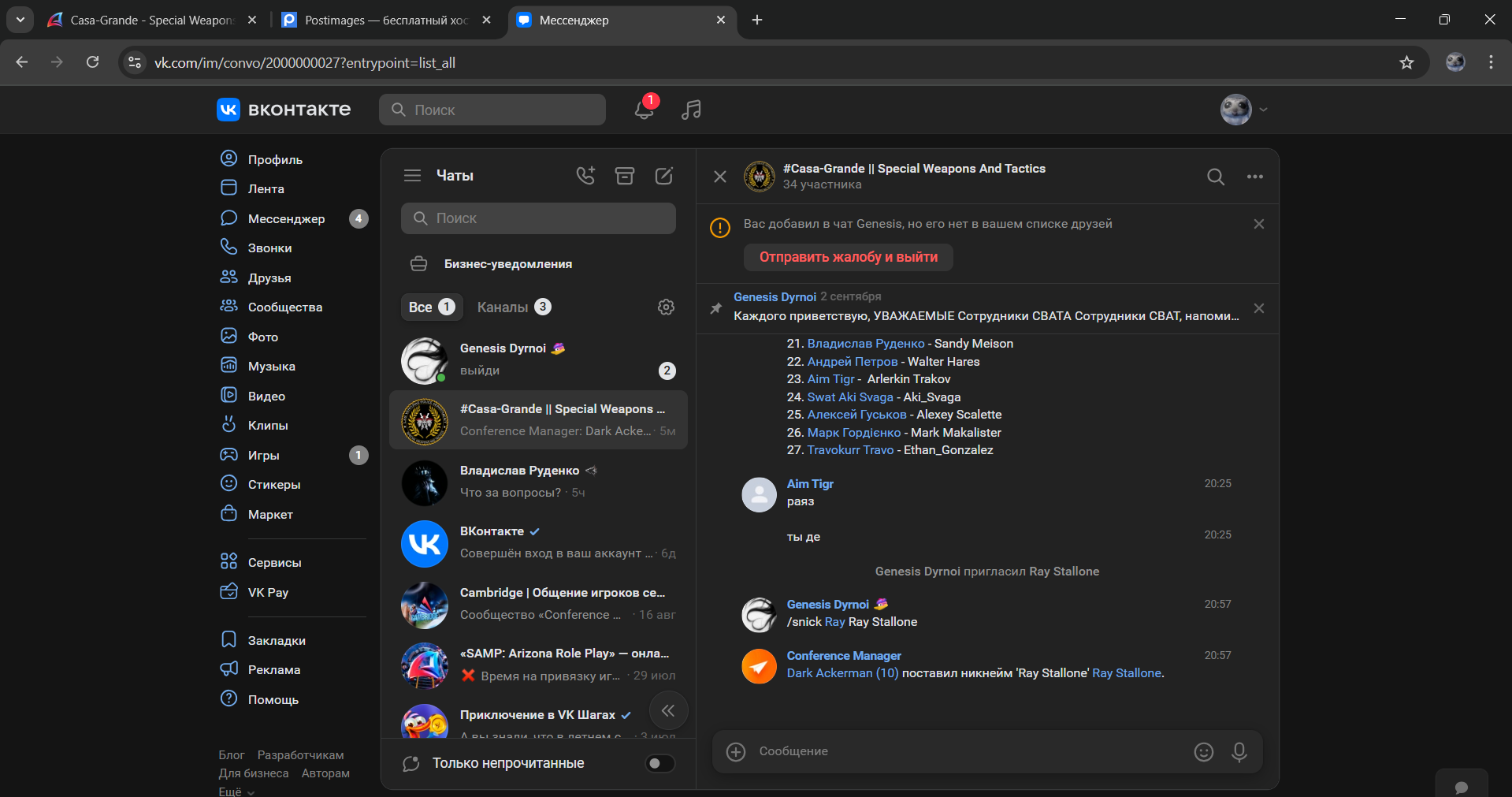The height and width of the screenshot is (797, 1512).
Task: Open 'Разработчикам' footer link
Action: (300, 755)
